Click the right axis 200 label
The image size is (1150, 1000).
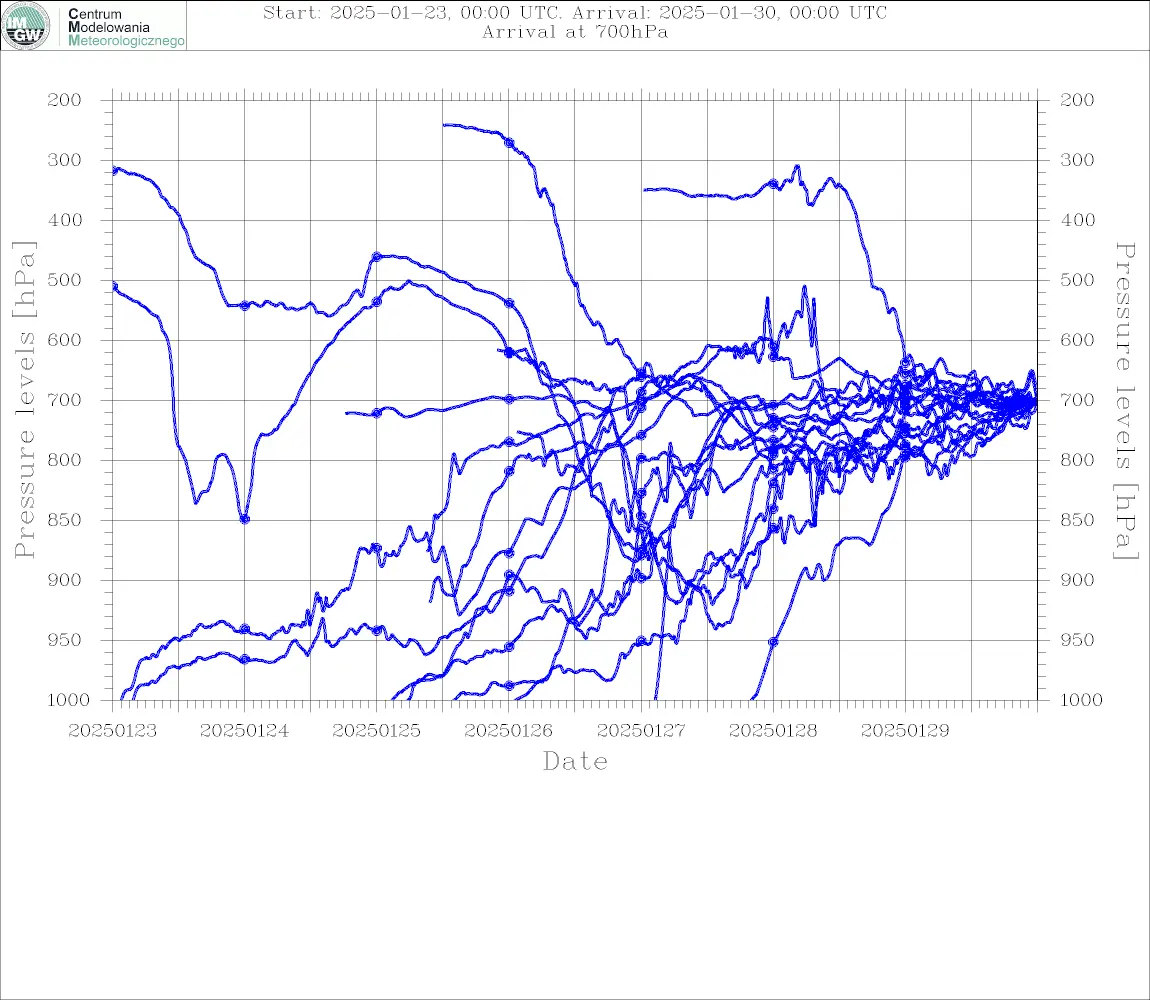(1077, 100)
